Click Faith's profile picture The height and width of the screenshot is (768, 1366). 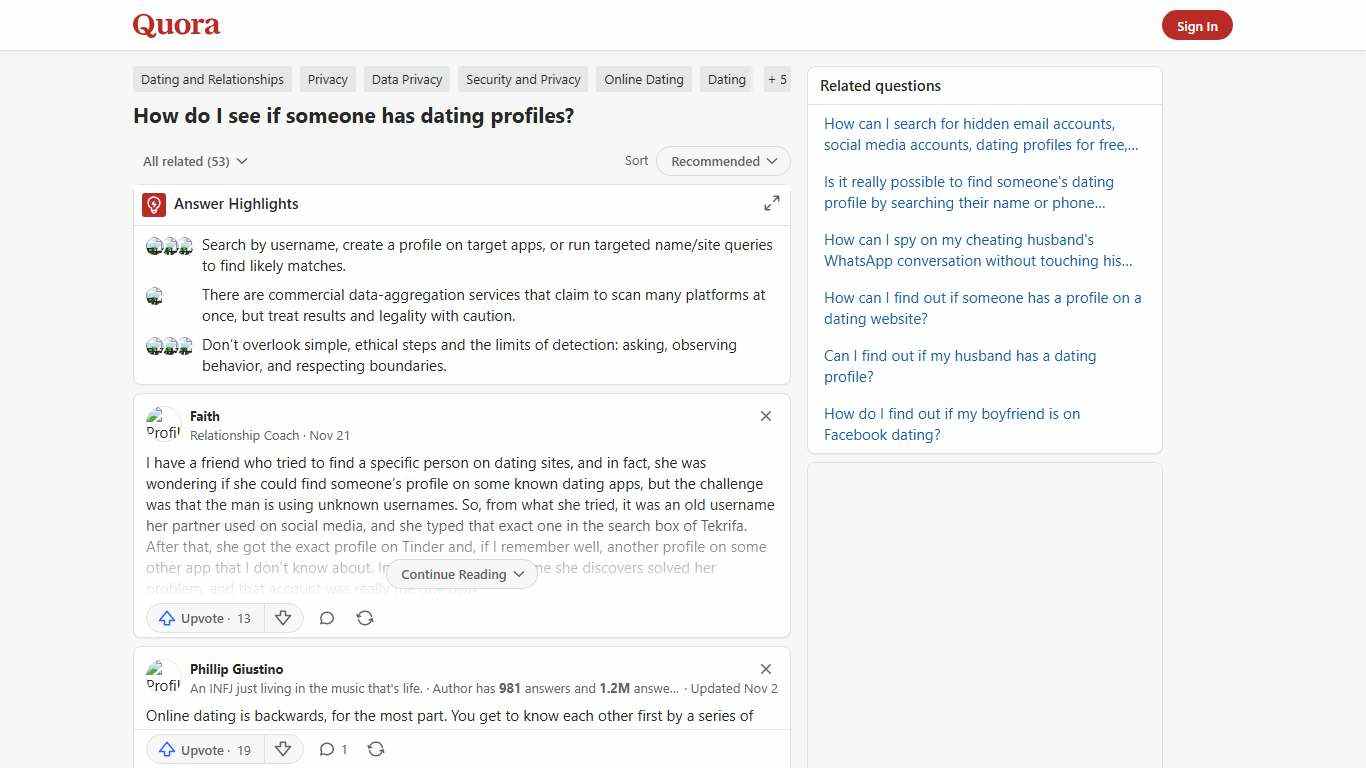coord(163,424)
